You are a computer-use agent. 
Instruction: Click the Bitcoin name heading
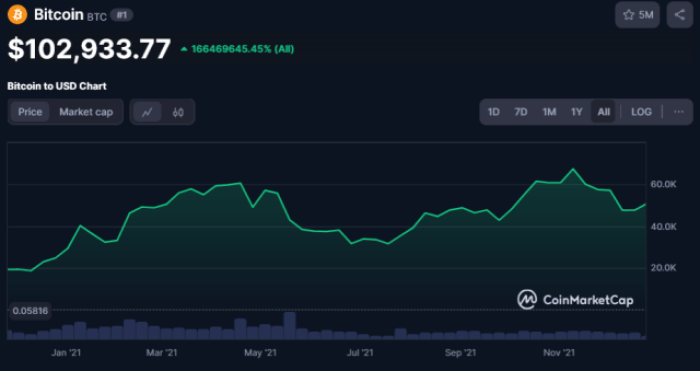[59, 15]
